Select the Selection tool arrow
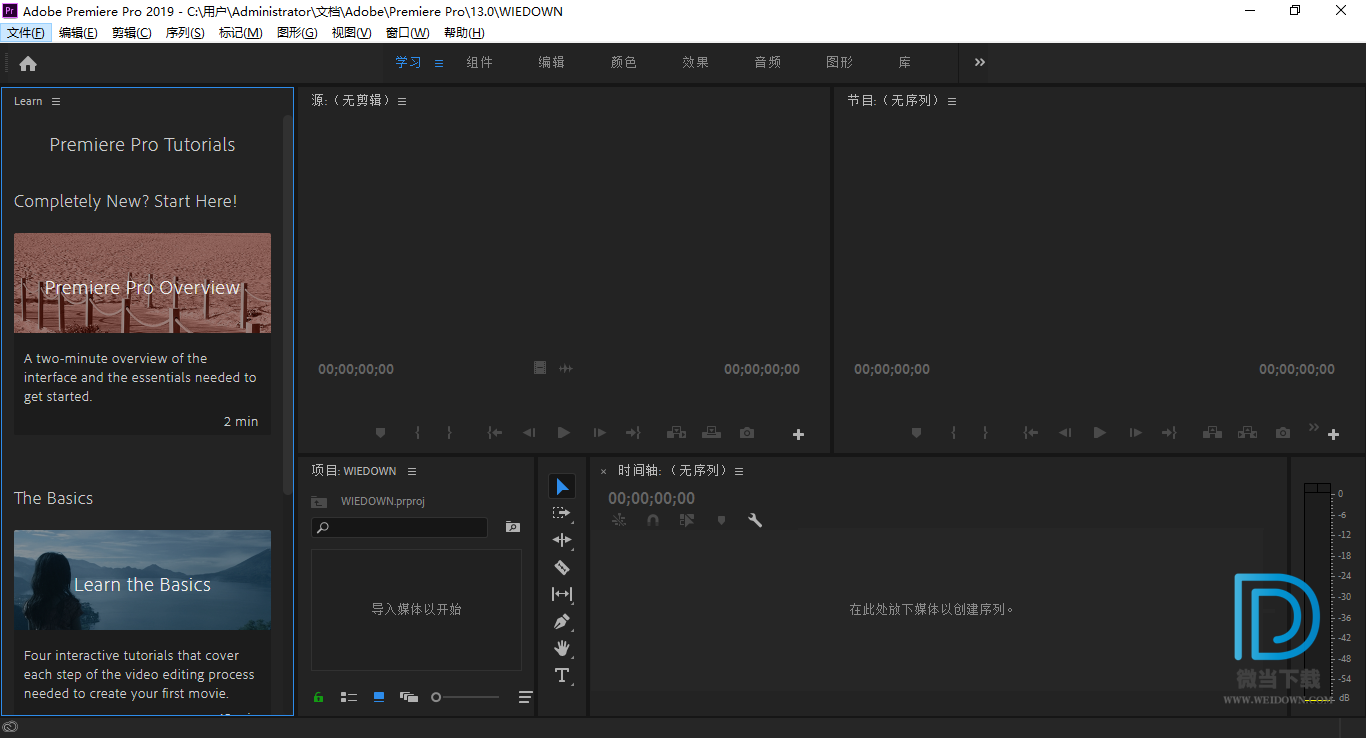The width and height of the screenshot is (1366, 738). [x=562, y=487]
